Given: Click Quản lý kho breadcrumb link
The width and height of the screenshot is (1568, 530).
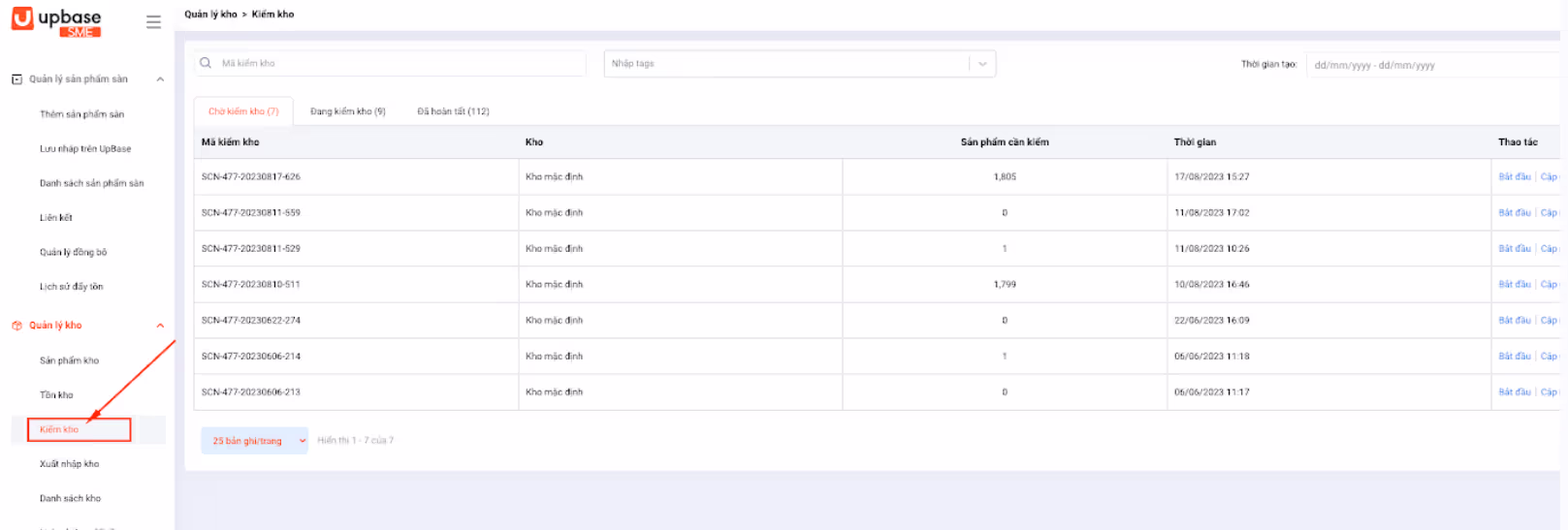Looking at the screenshot, I should (x=210, y=15).
